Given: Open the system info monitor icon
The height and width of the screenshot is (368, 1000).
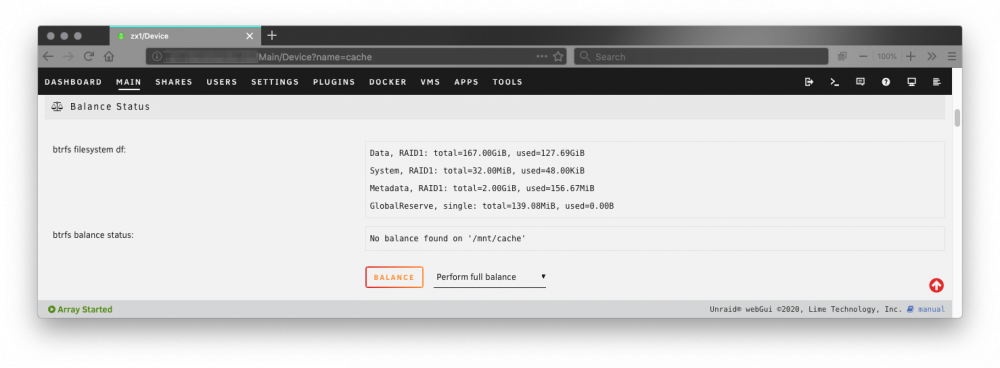Looking at the screenshot, I should 911,82.
